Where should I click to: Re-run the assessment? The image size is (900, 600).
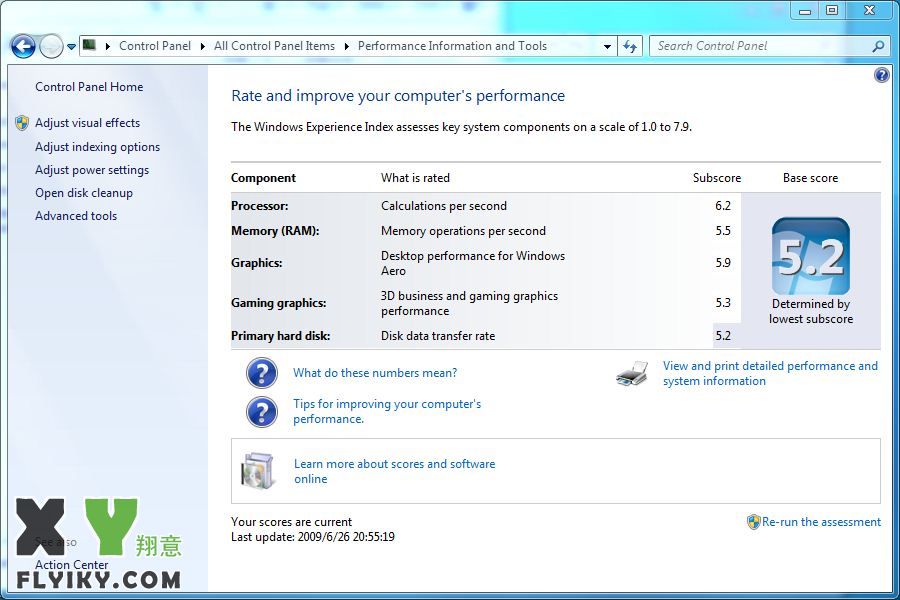821,522
